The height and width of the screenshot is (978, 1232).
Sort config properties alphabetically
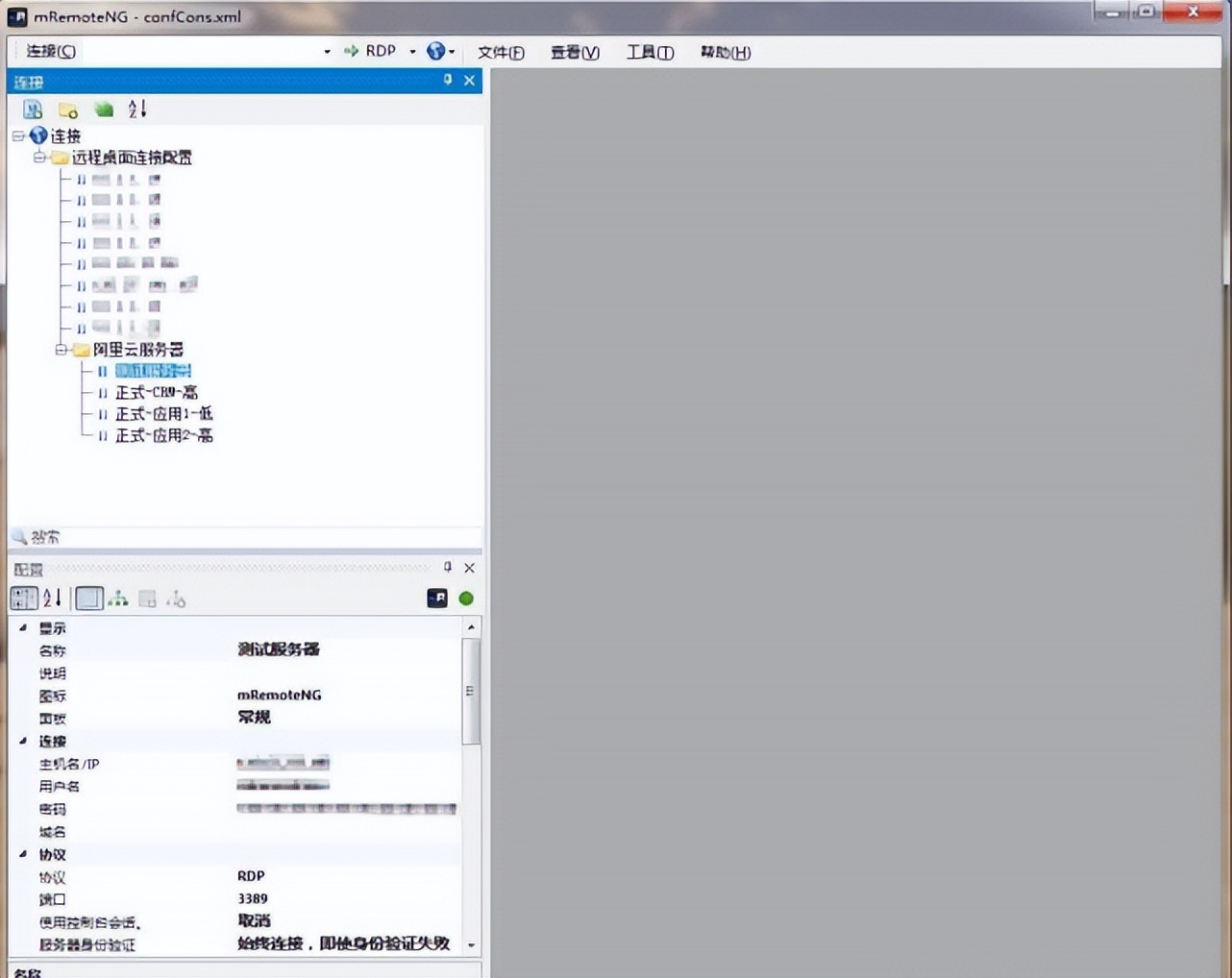tap(52, 598)
